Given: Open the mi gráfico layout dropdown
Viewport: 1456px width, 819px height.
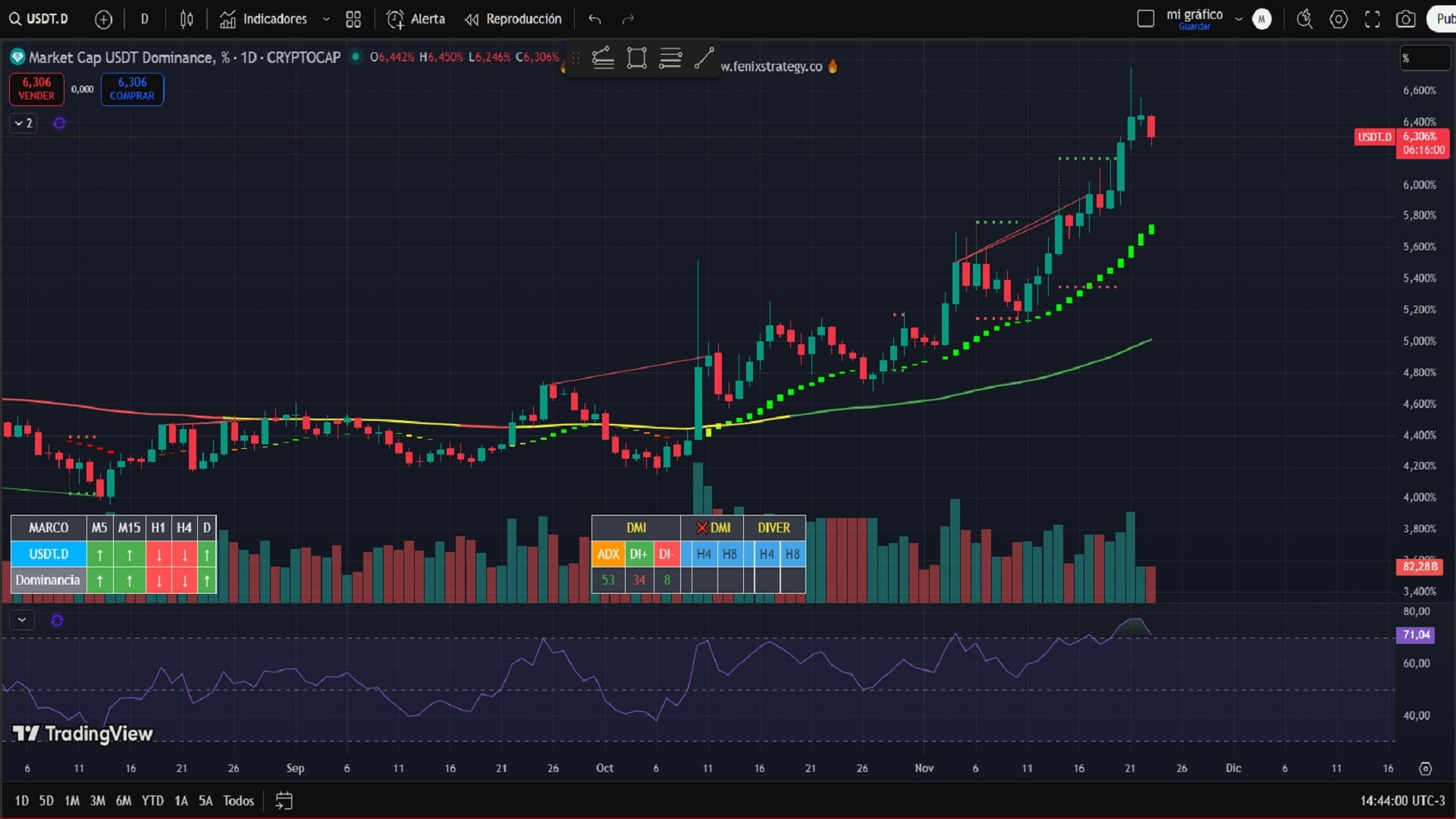Looking at the screenshot, I should coord(1238,19).
